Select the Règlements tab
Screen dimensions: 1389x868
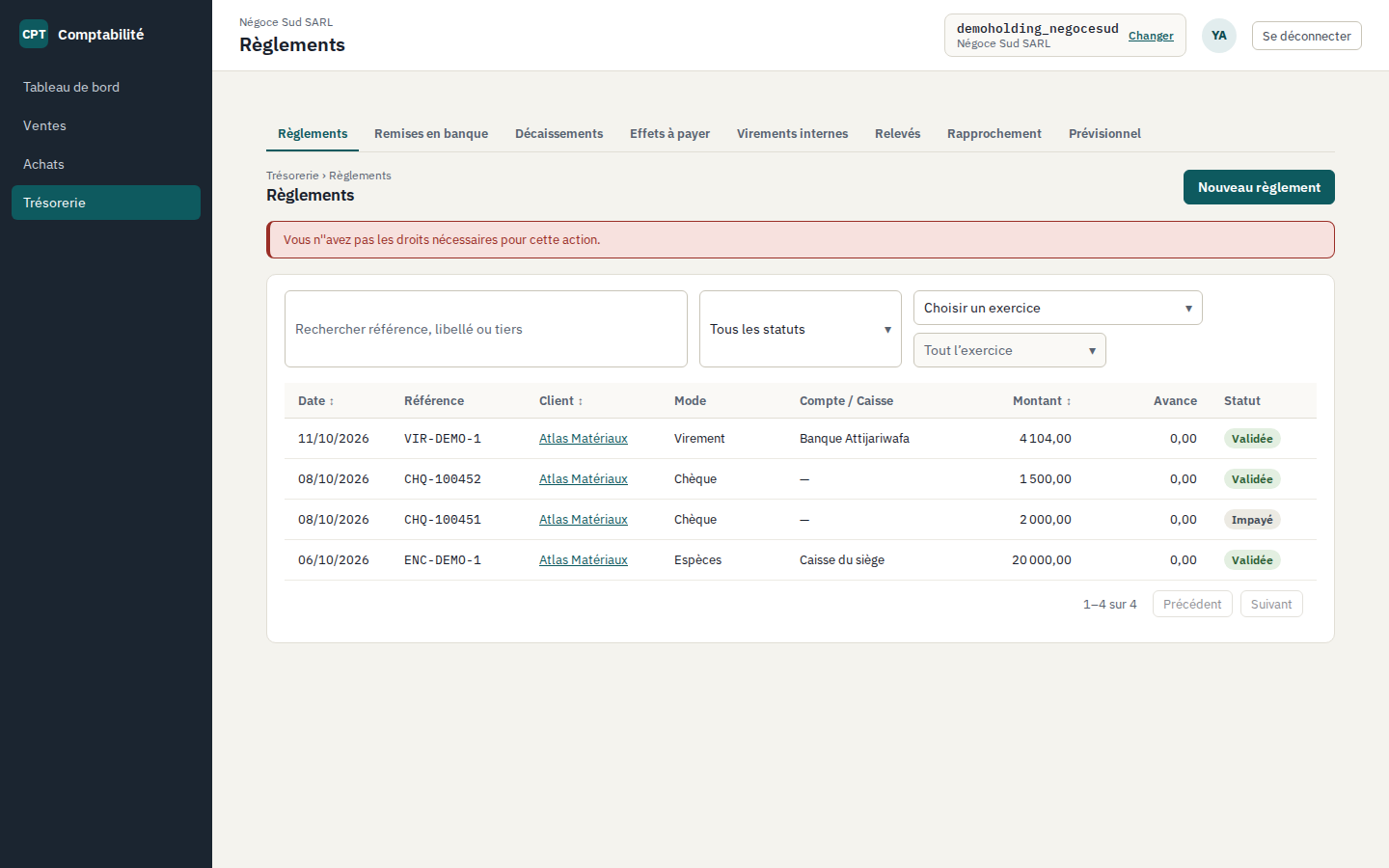[313, 134]
